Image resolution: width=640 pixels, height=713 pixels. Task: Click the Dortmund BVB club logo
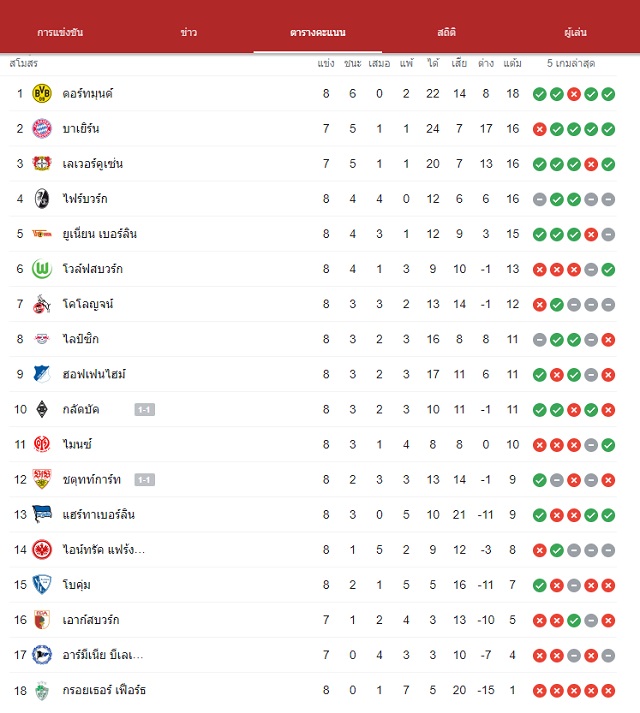(42, 94)
